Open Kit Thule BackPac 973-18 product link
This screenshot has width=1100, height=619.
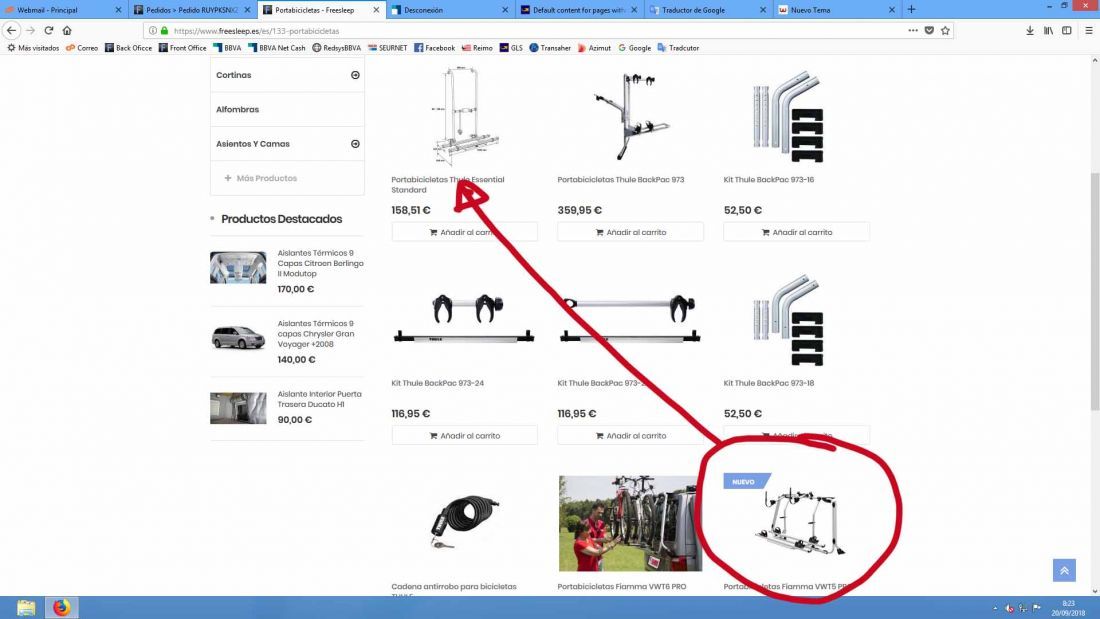(x=768, y=383)
